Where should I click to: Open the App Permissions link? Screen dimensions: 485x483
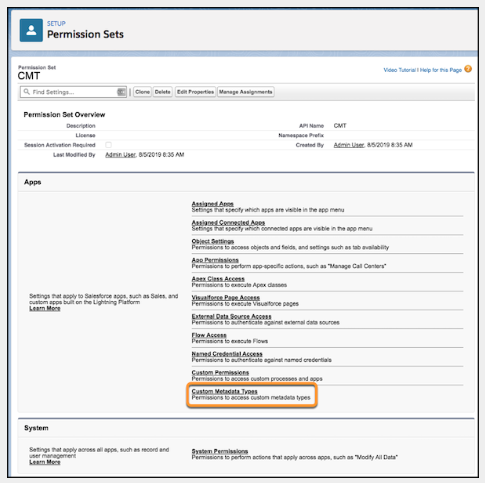point(215,260)
